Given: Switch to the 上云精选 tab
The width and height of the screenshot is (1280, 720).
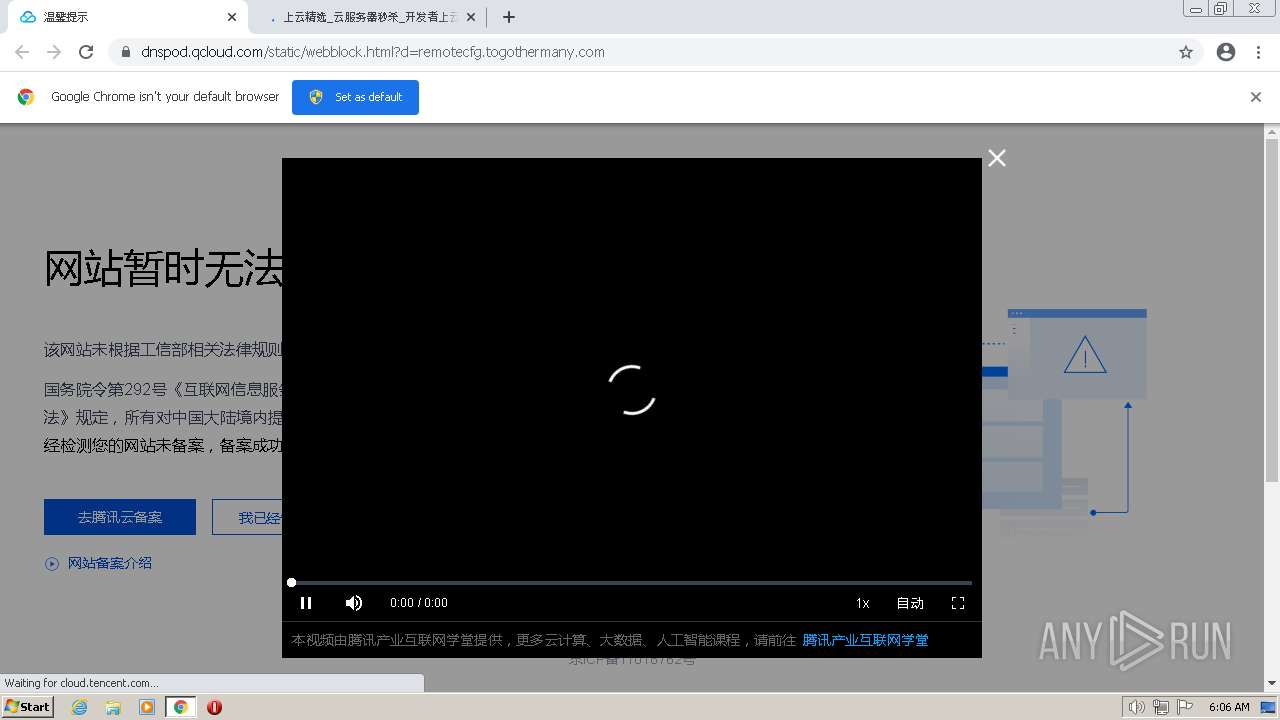Looking at the screenshot, I should pos(370,17).
